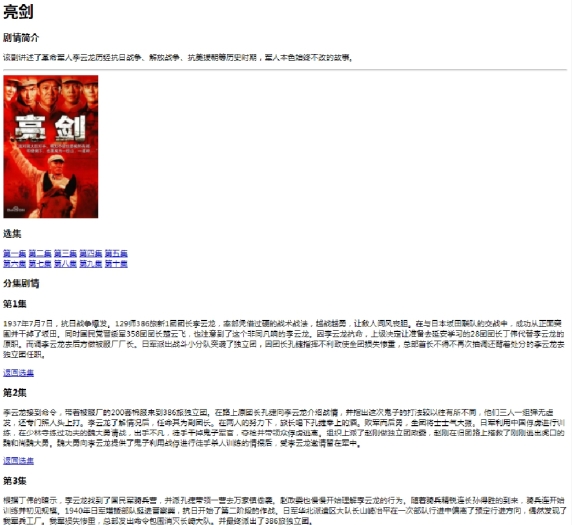This screenshot has width=572, height=525.
Task: Open the 第一集 episode link
Action: [x=15, y=253]
